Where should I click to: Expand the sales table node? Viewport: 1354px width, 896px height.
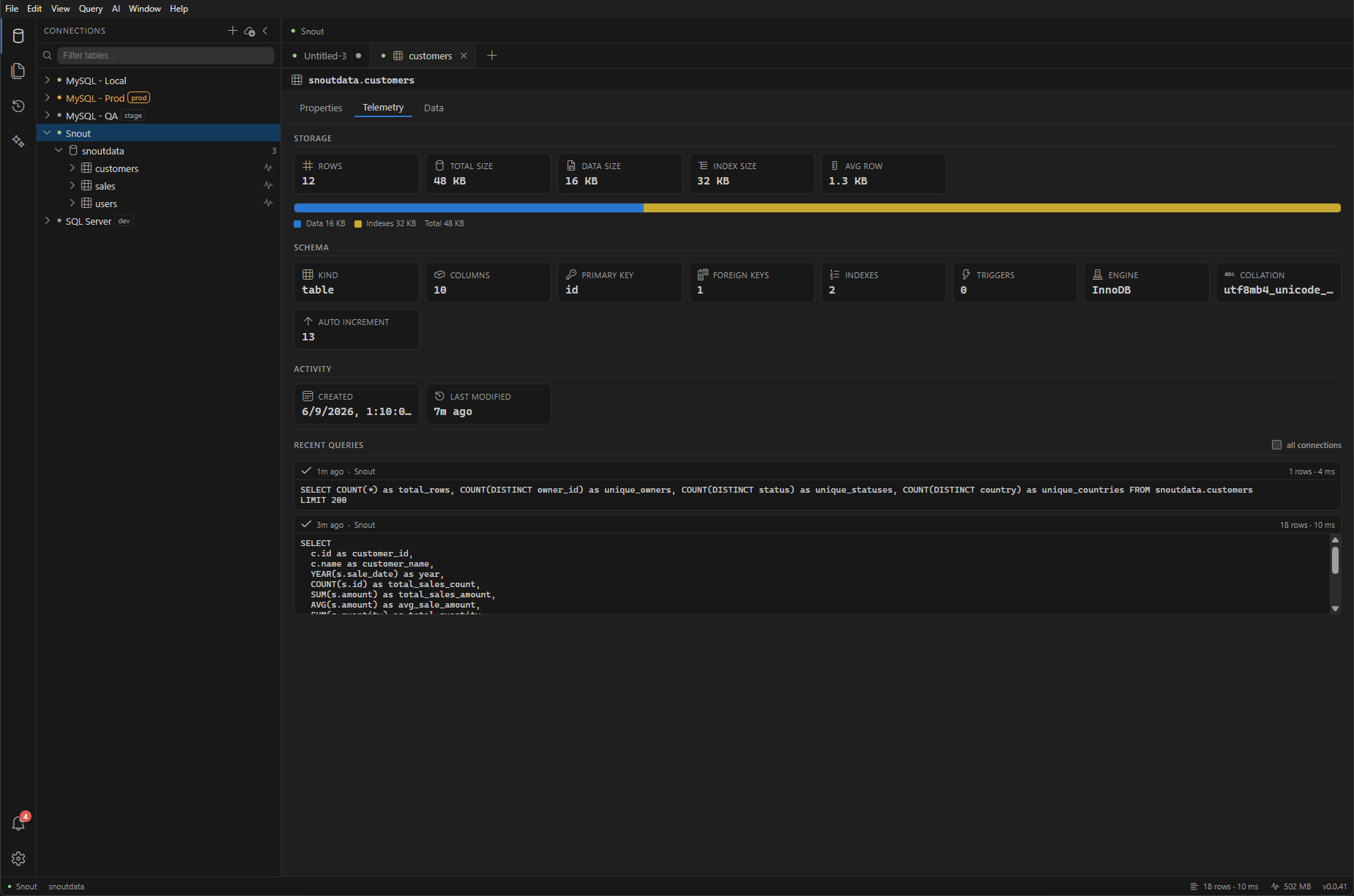pyautogui.click(x=72, y=185)
